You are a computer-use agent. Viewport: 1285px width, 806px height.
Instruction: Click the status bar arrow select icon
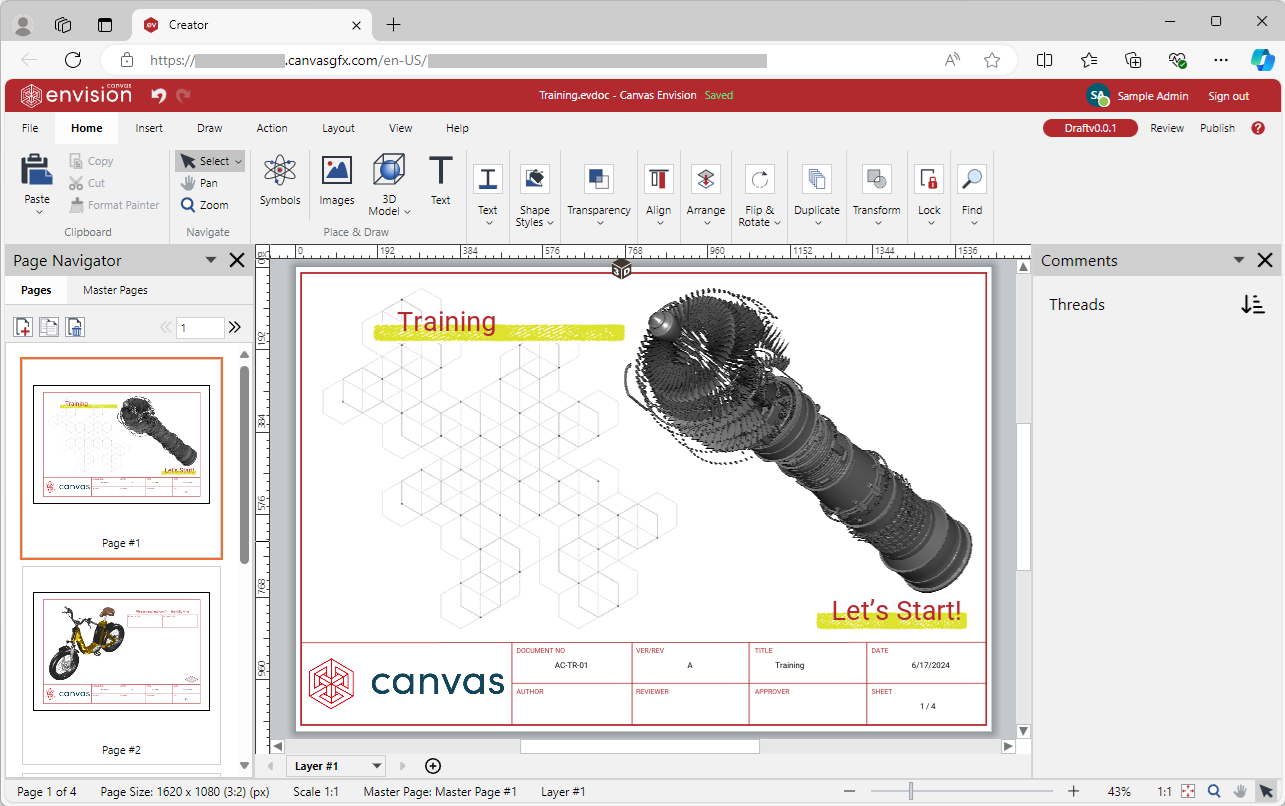click(1266, 791)
